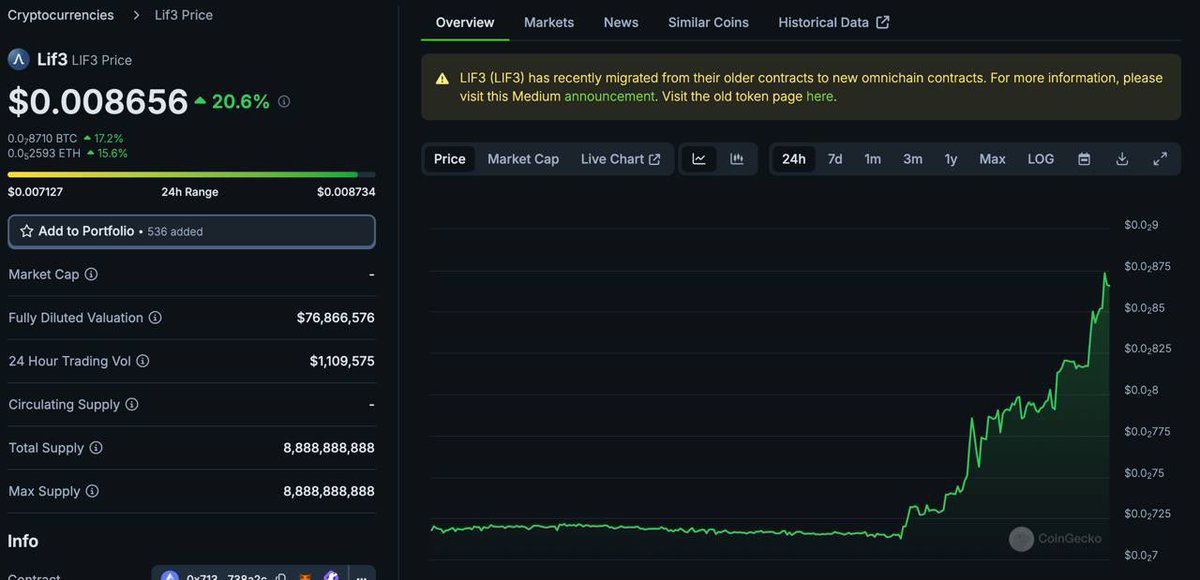This screenshot has width=1200, height=580.
Task: Click the Lif3 Price breadcrumb text
Action: [x=183, y=15]
